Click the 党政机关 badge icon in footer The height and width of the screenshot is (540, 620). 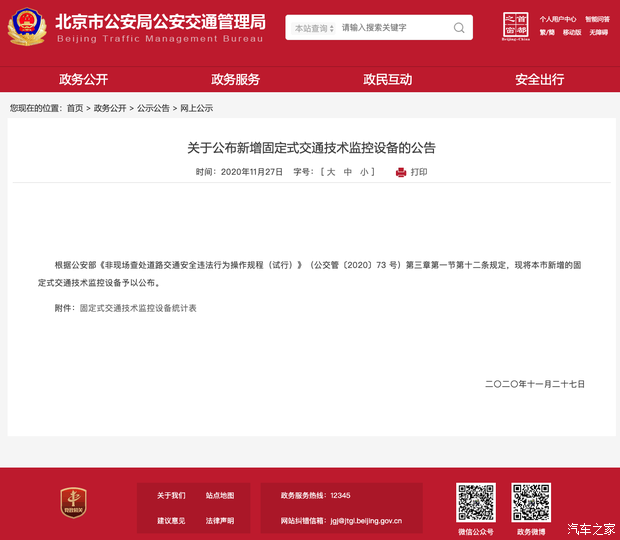[x=74, y=503]
